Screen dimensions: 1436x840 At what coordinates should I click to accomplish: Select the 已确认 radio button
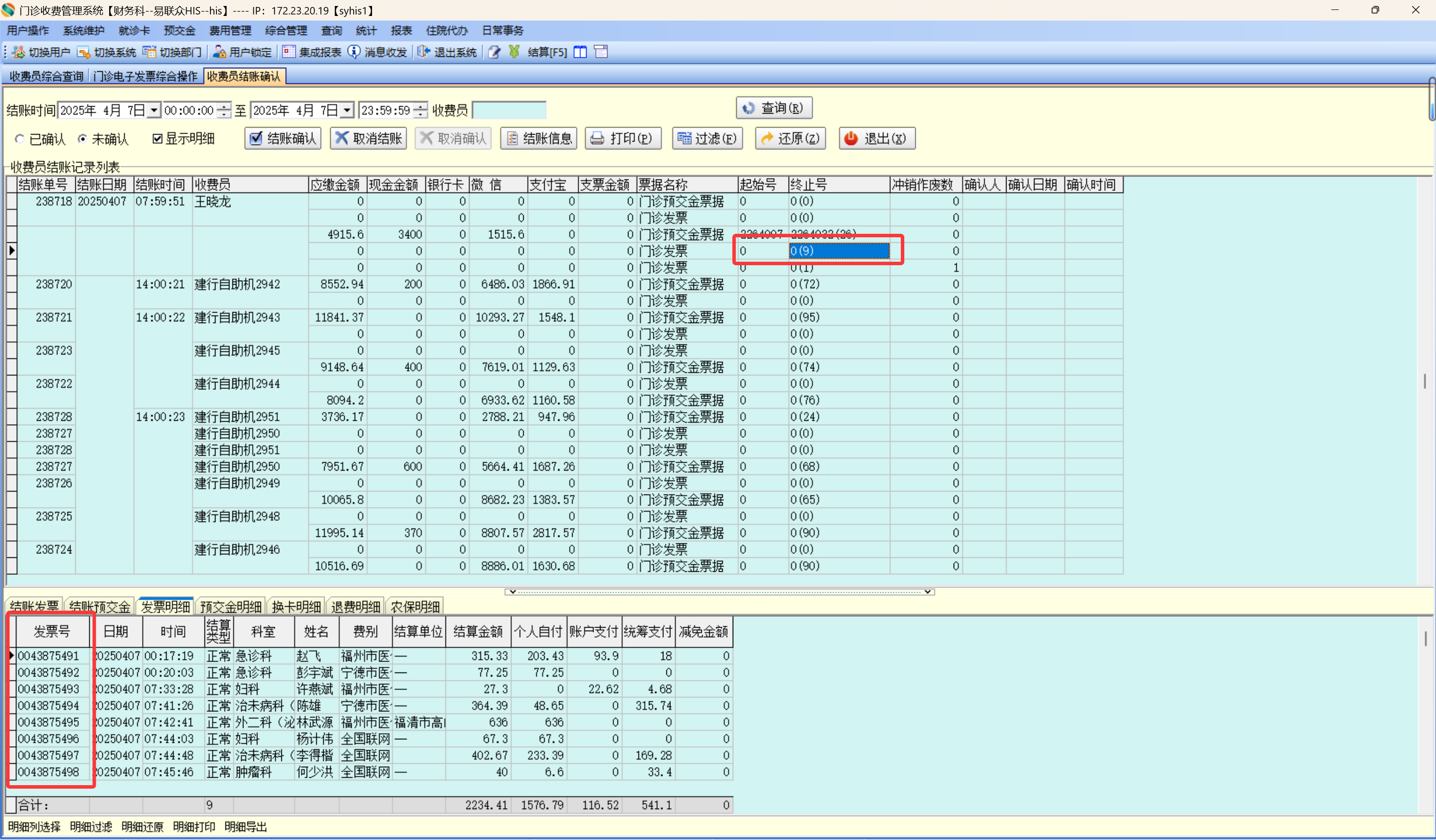(20, 139)
